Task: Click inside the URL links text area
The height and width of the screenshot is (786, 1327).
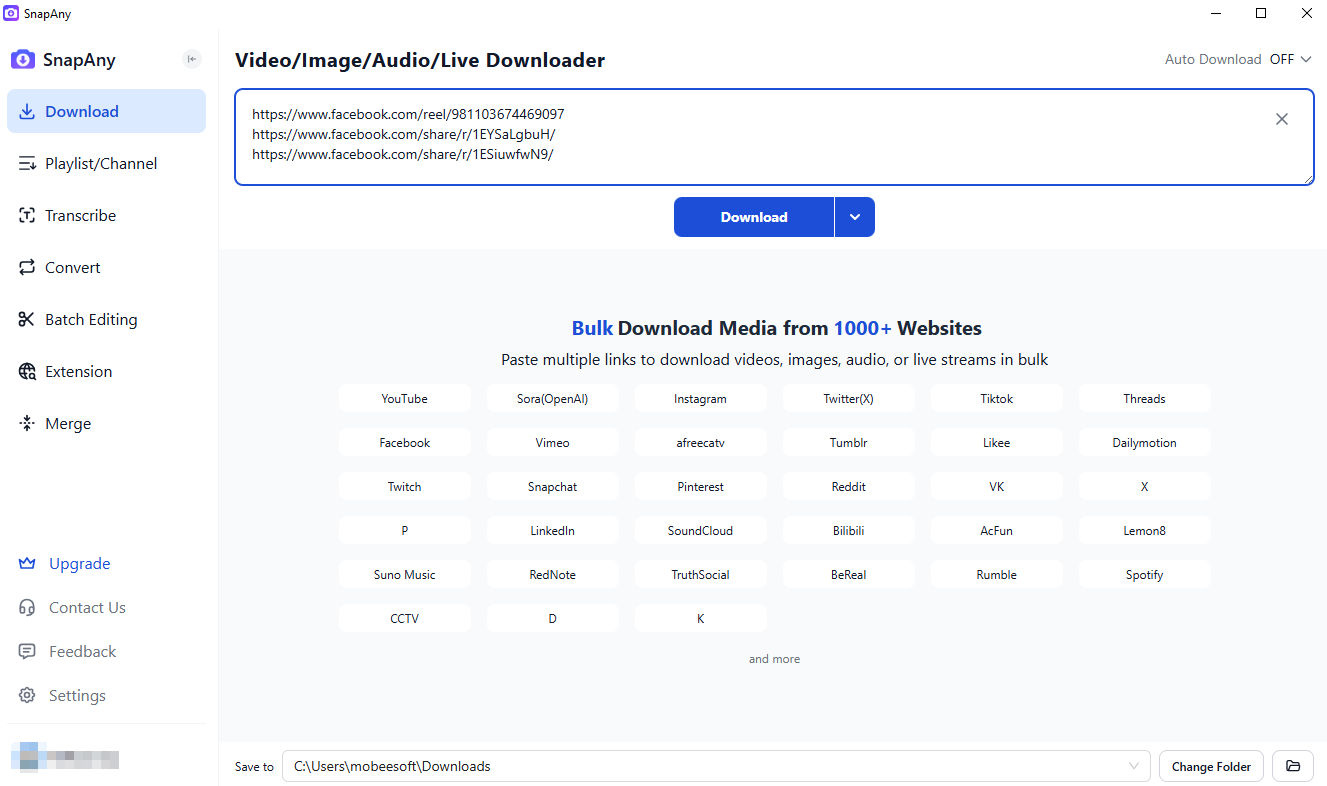Action: click(x=774, y=137)
